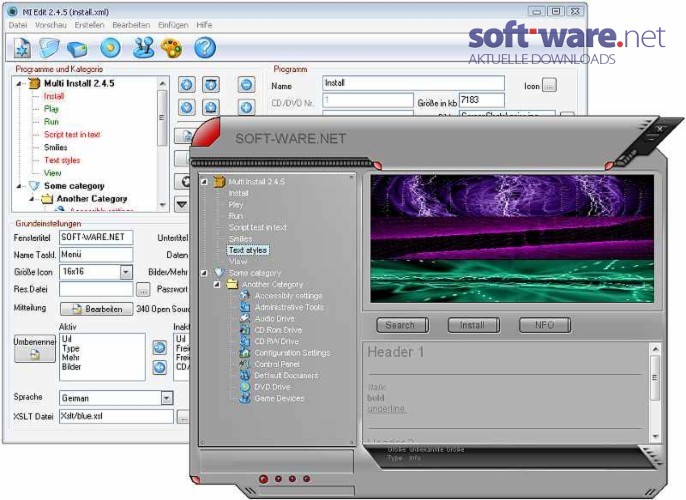
Task: Click the preview description scrollbar thumb
Action: (655, 378)
